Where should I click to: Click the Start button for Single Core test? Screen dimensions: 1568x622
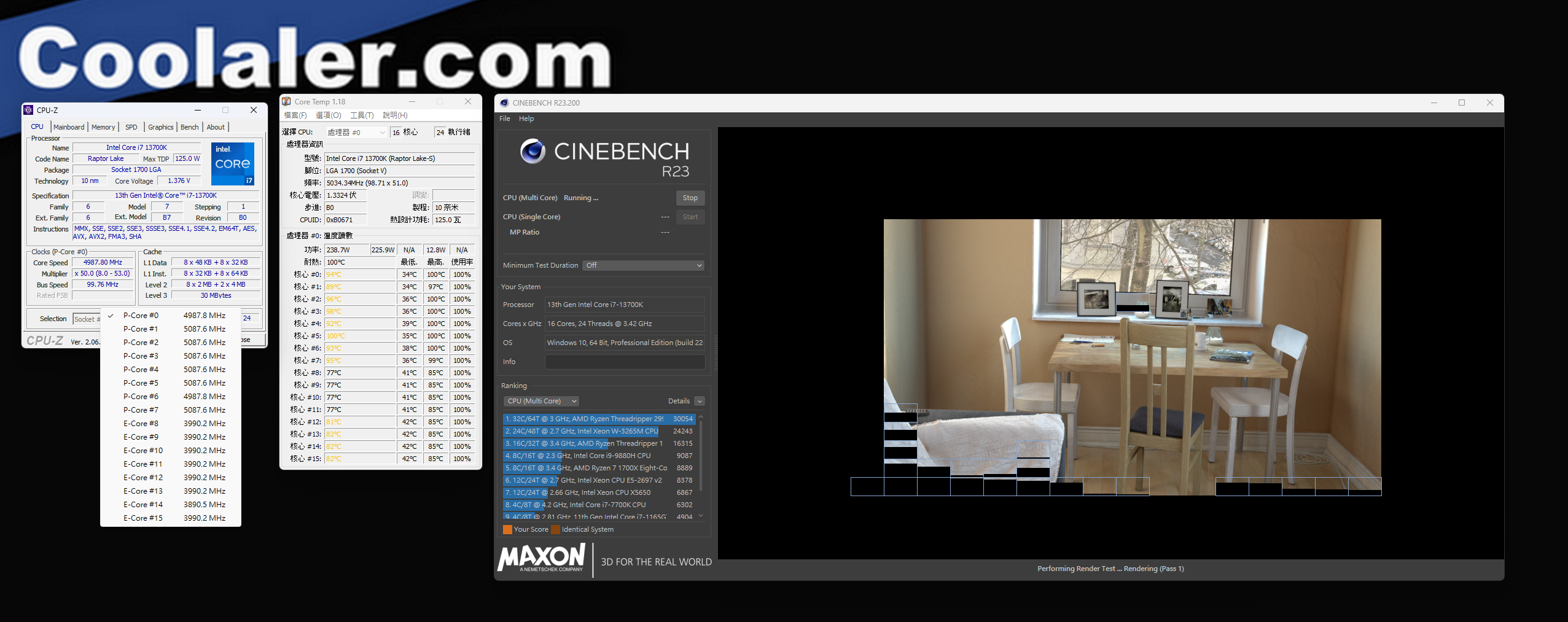(x=690, y=217)
